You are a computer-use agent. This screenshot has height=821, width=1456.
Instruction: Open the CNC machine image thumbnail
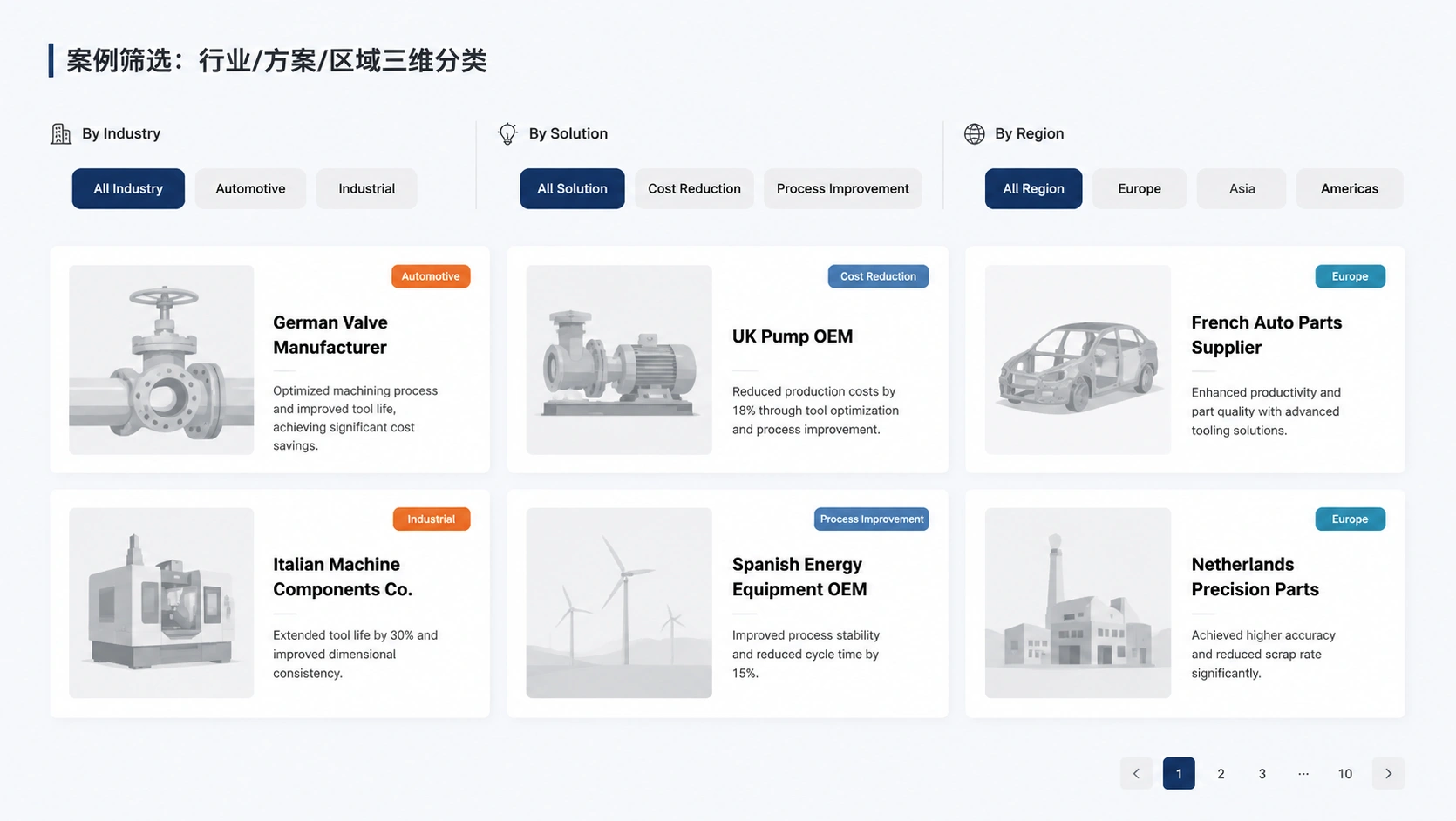[161, 603]
